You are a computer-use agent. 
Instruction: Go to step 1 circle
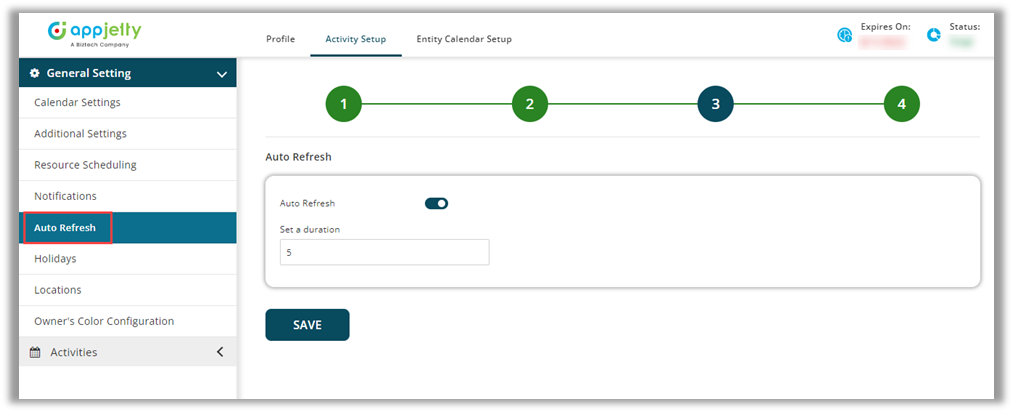(x=343, y=104)
